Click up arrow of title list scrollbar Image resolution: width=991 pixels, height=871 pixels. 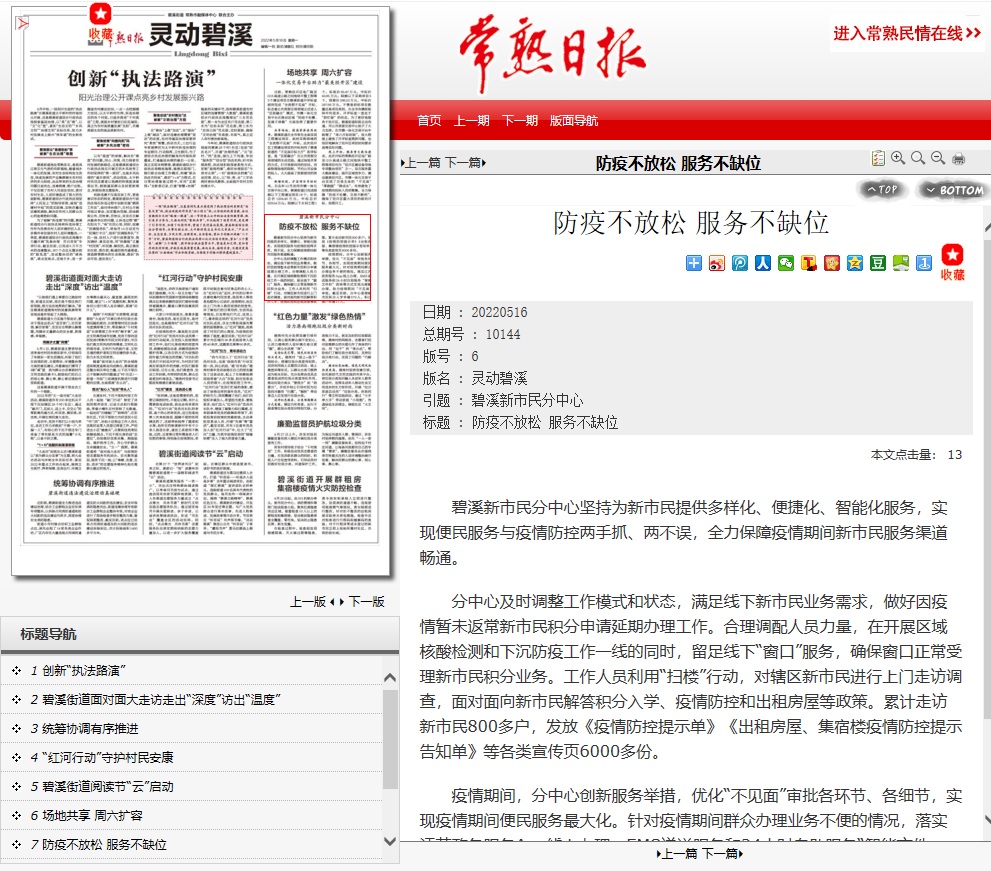coord(390,678)
